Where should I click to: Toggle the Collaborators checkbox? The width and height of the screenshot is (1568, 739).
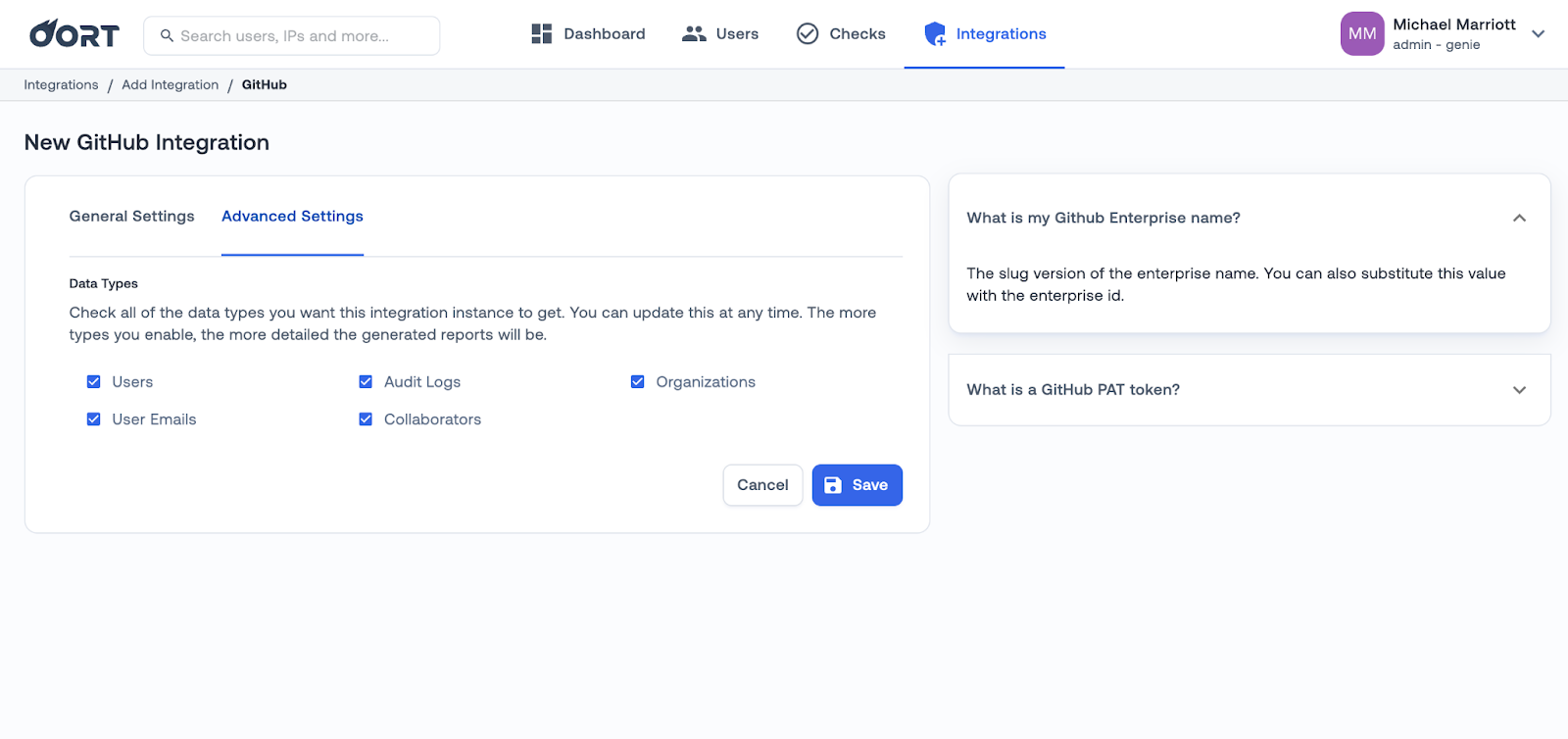click(x=366, y=419)
